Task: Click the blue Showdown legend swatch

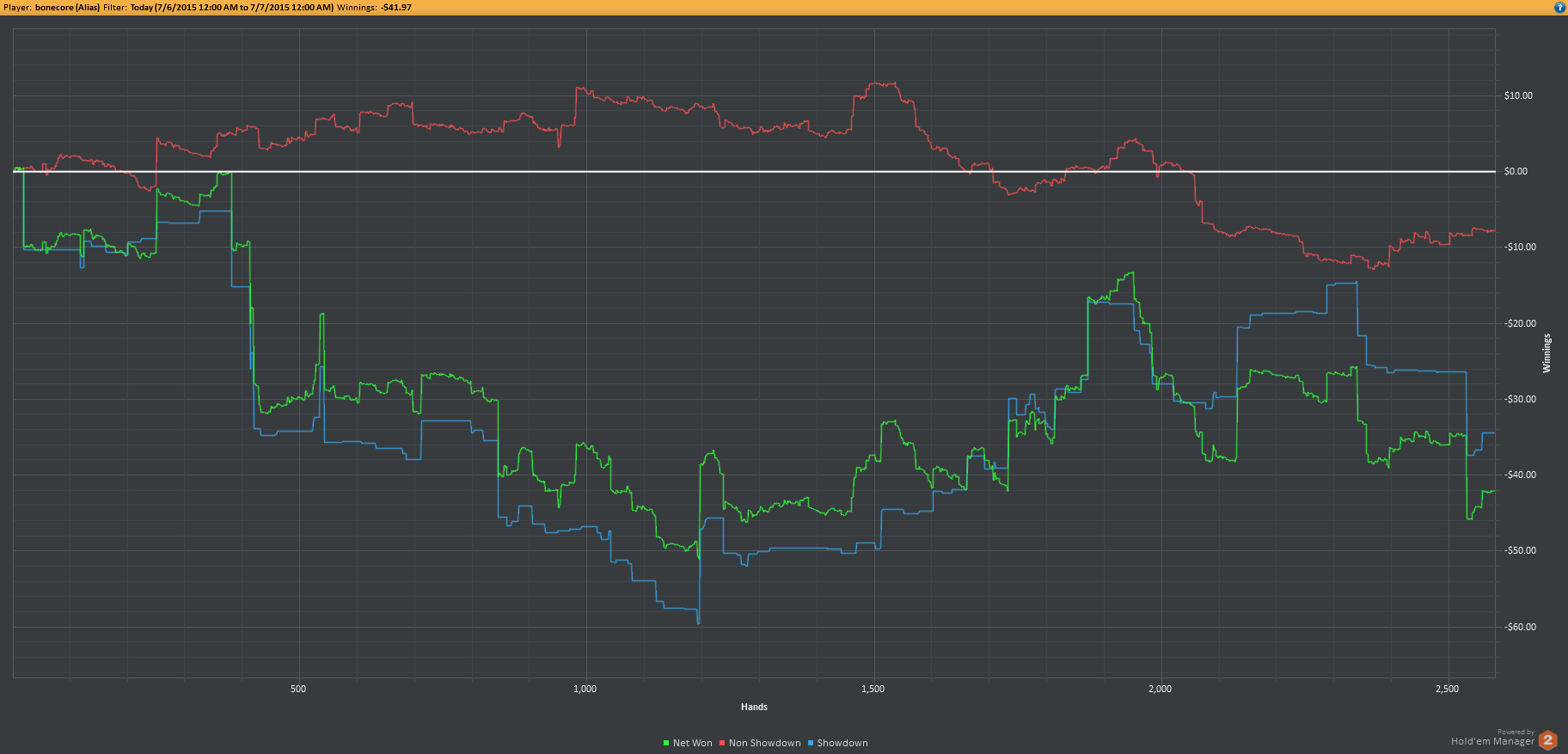Action: coord(811,743)
